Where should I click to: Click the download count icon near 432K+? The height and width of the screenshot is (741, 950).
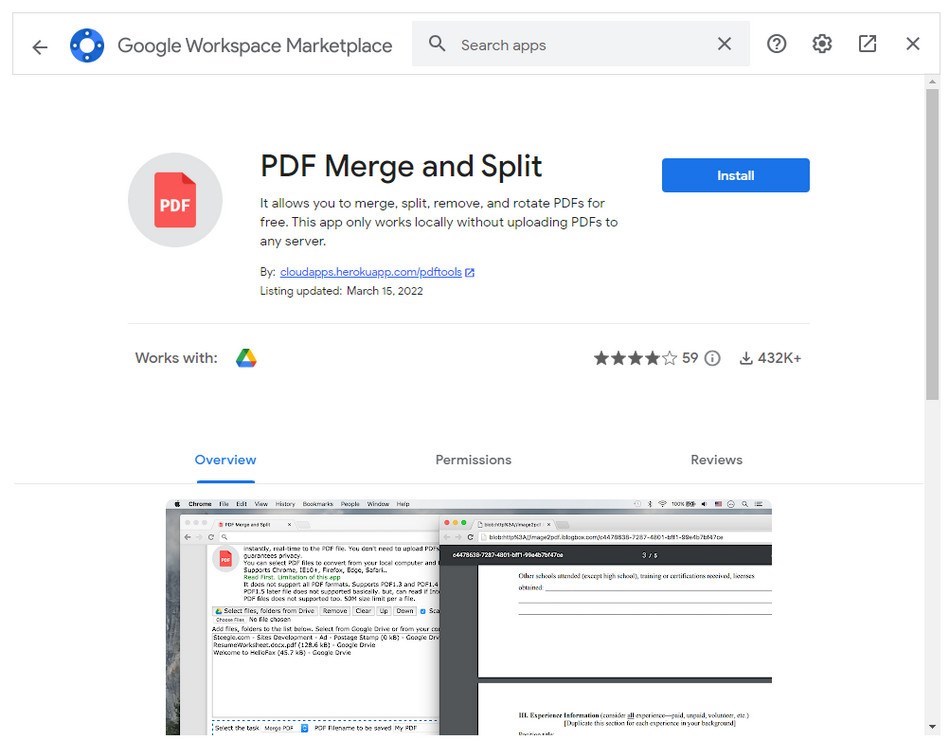coord(748,357)
